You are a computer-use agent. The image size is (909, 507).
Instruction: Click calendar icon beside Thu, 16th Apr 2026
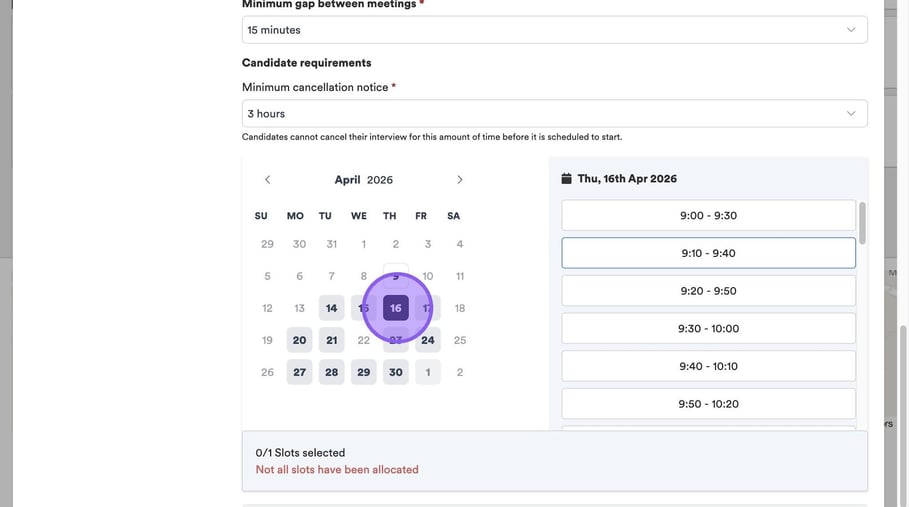(566, 179)
